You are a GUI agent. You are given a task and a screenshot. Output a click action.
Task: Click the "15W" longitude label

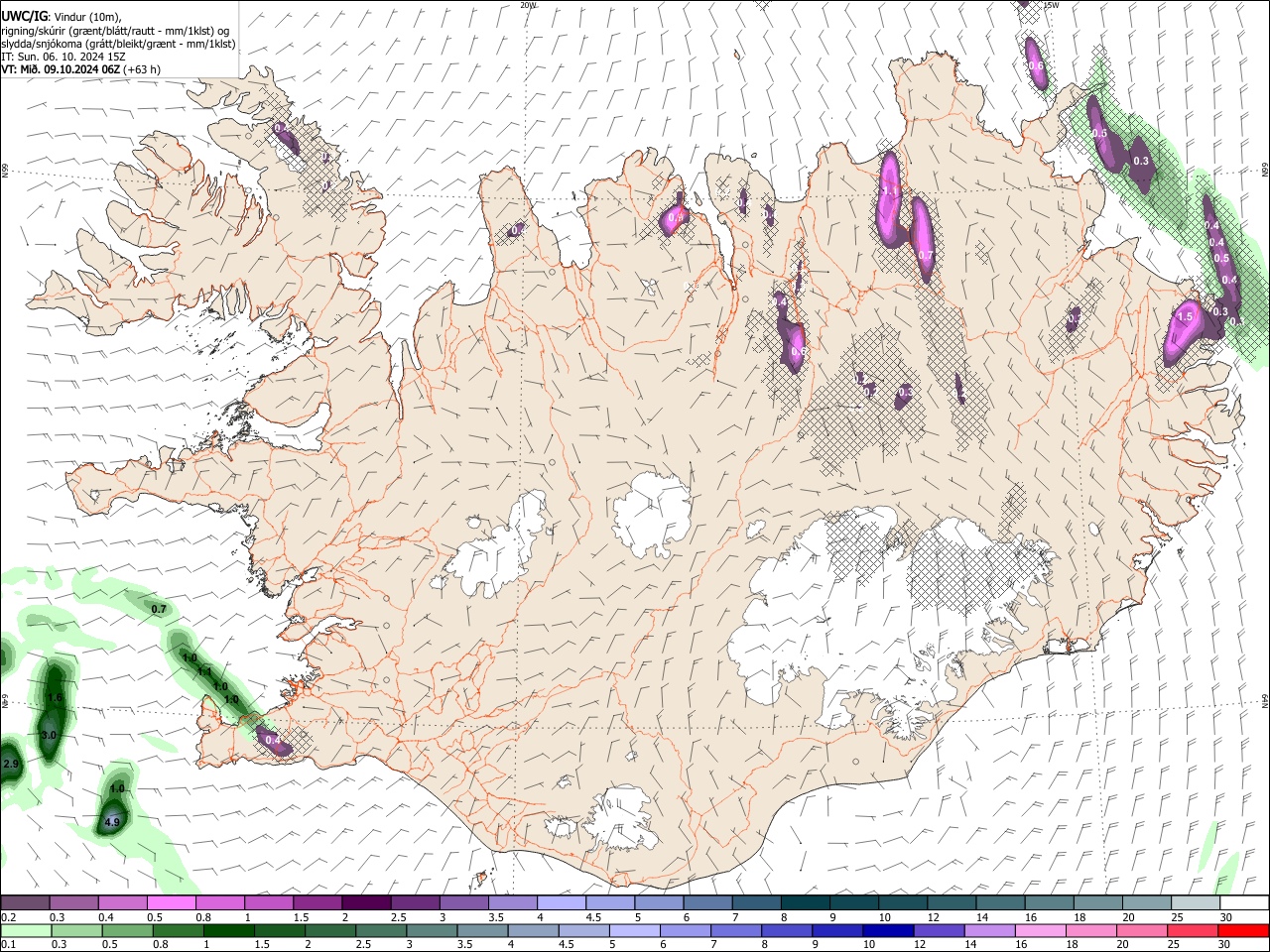pos(1051,5)
